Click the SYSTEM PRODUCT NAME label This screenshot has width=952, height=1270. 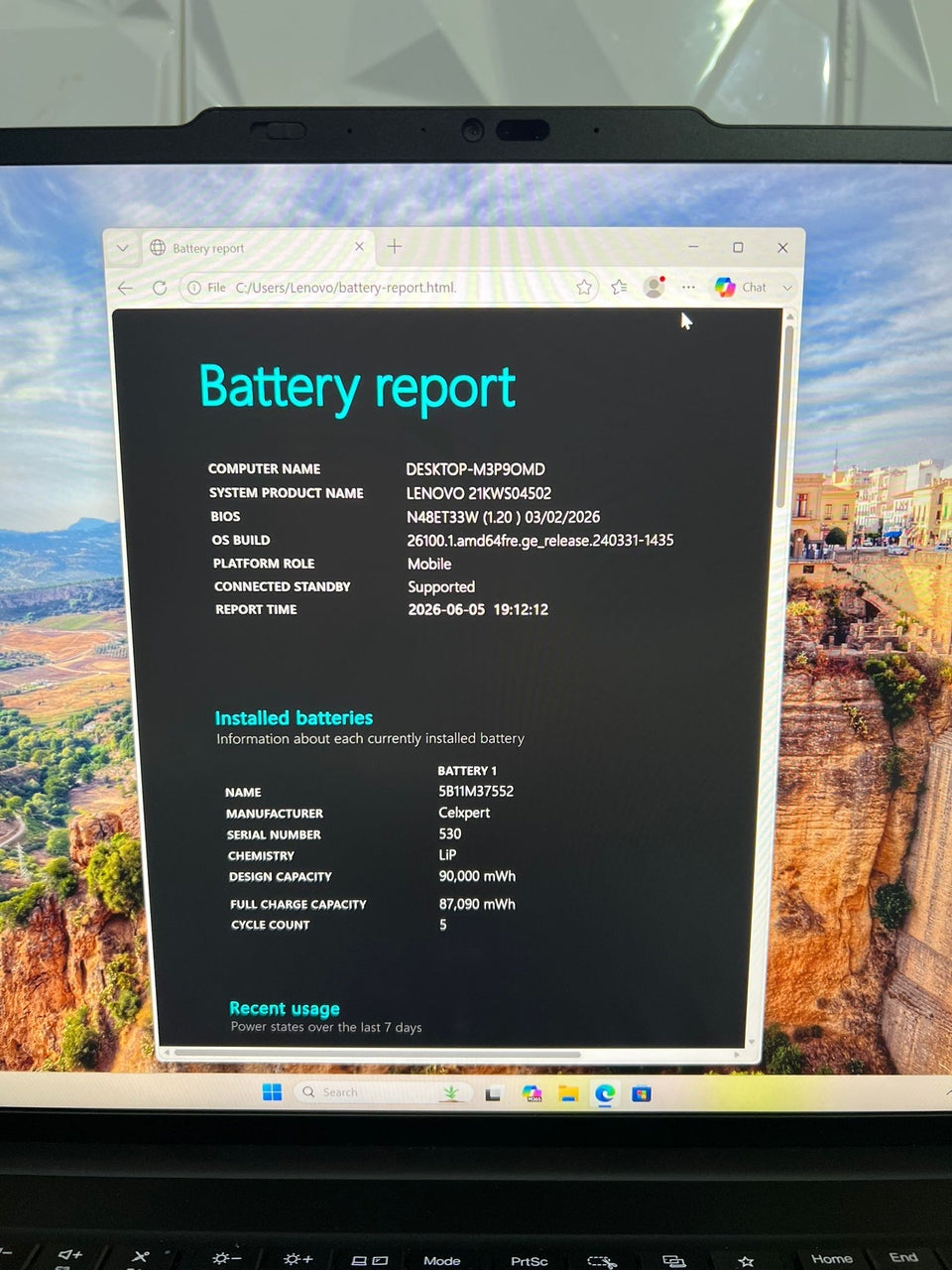(286, 493)
